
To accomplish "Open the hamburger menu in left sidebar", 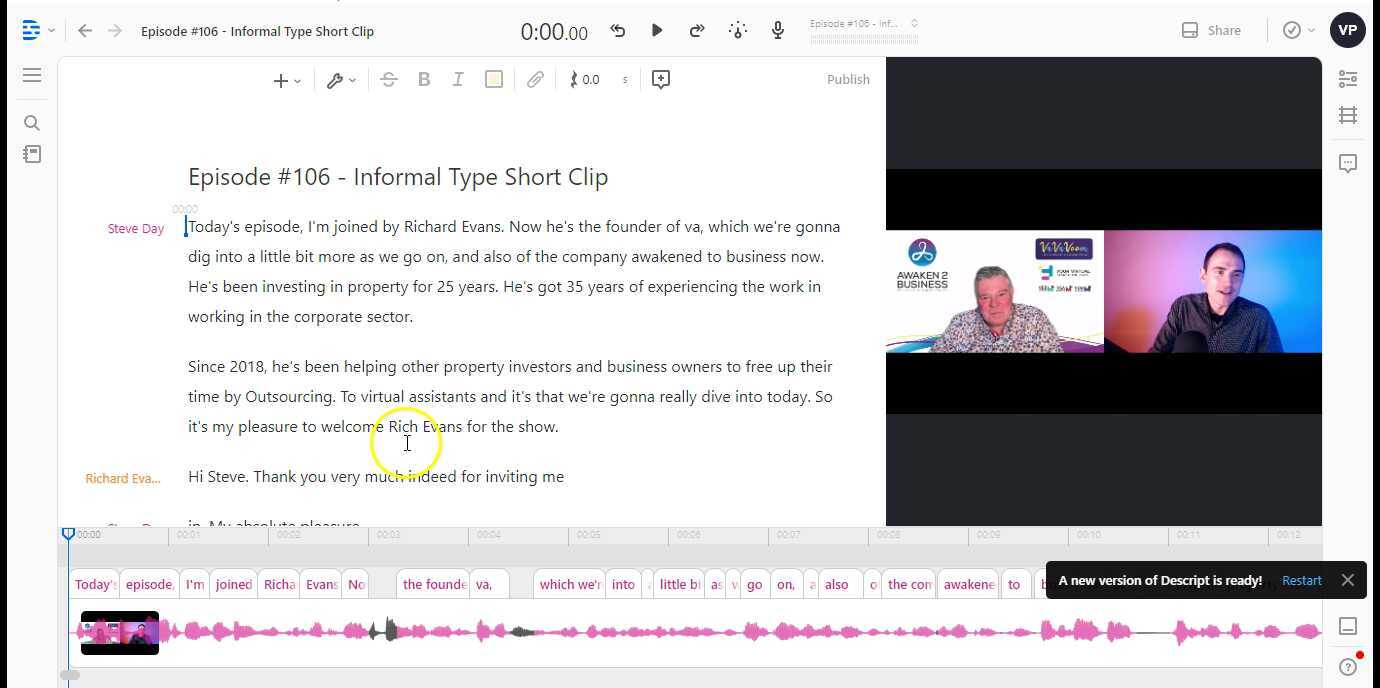I will [x=32, y=75].
